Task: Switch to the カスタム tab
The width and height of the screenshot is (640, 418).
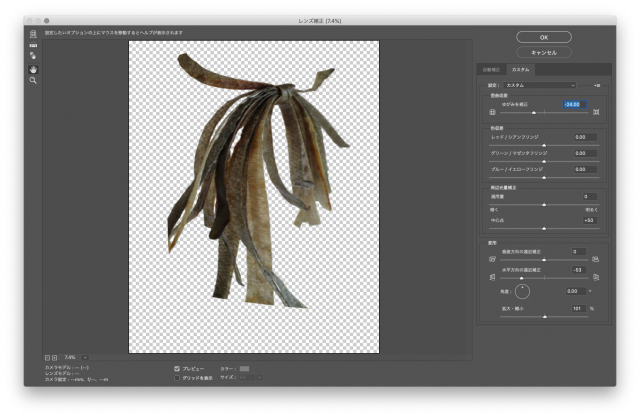Action: pos(521,70)
